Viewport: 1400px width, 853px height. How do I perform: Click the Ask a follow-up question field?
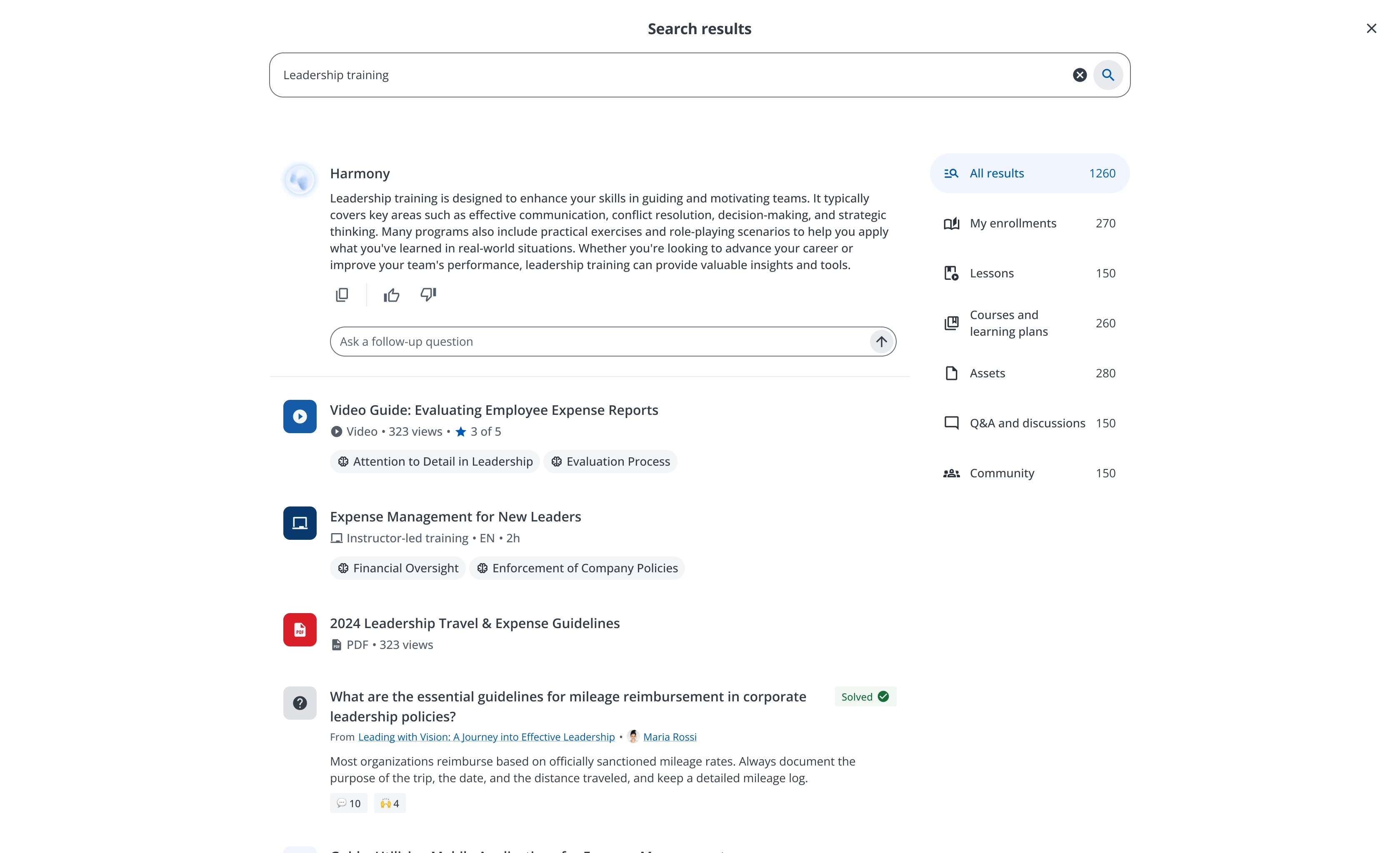pos(597,341)
